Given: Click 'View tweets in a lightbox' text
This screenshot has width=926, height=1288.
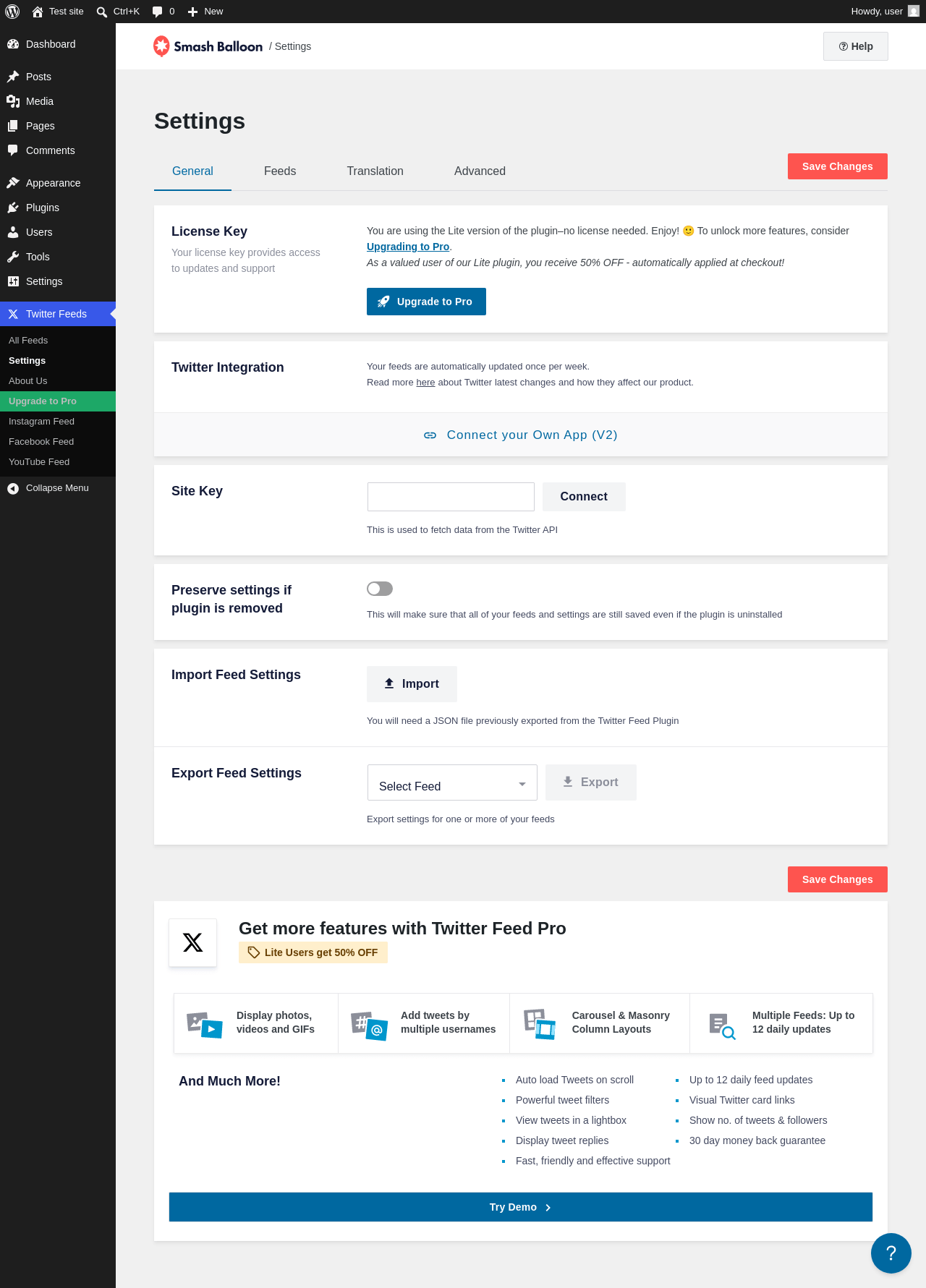Looking at the screenshot, I should [571, 1120].
